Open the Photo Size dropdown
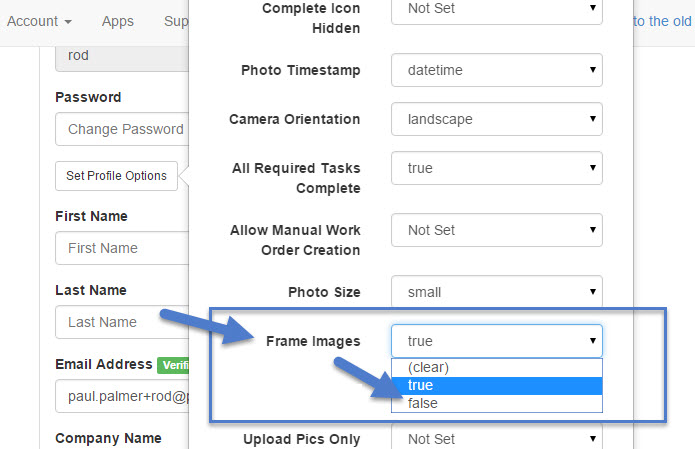Viewport: 695px width, 449px height. [497, 292]
